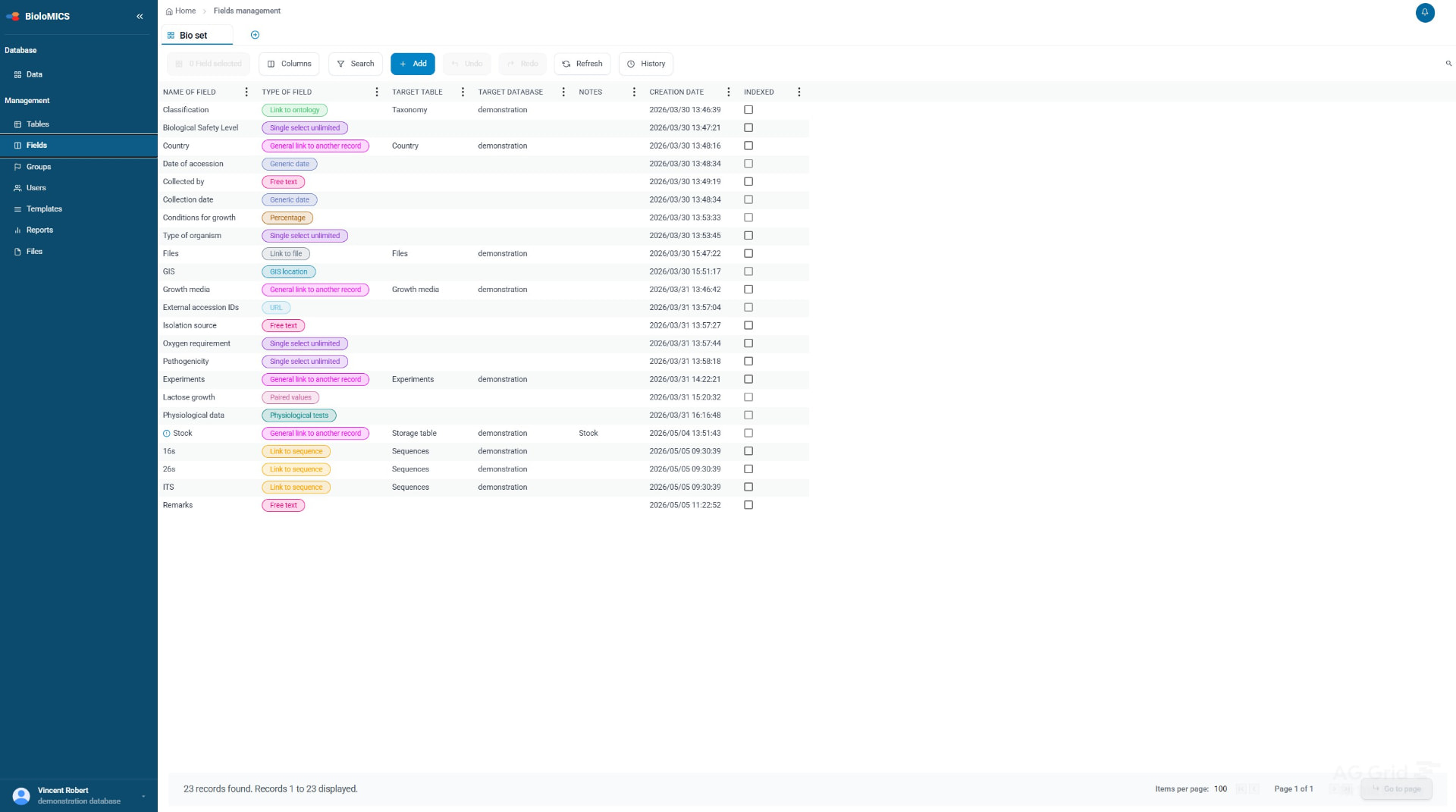The image size is (1456, 812).
Task: Open Notes column menu
Action: (x=634, y=92)
